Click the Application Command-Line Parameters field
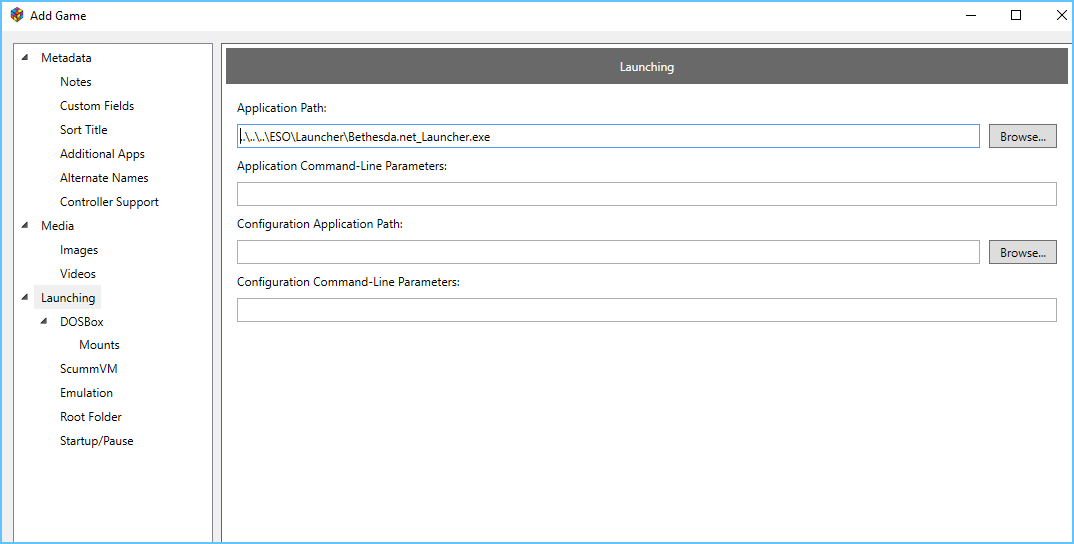 point(647,194)
